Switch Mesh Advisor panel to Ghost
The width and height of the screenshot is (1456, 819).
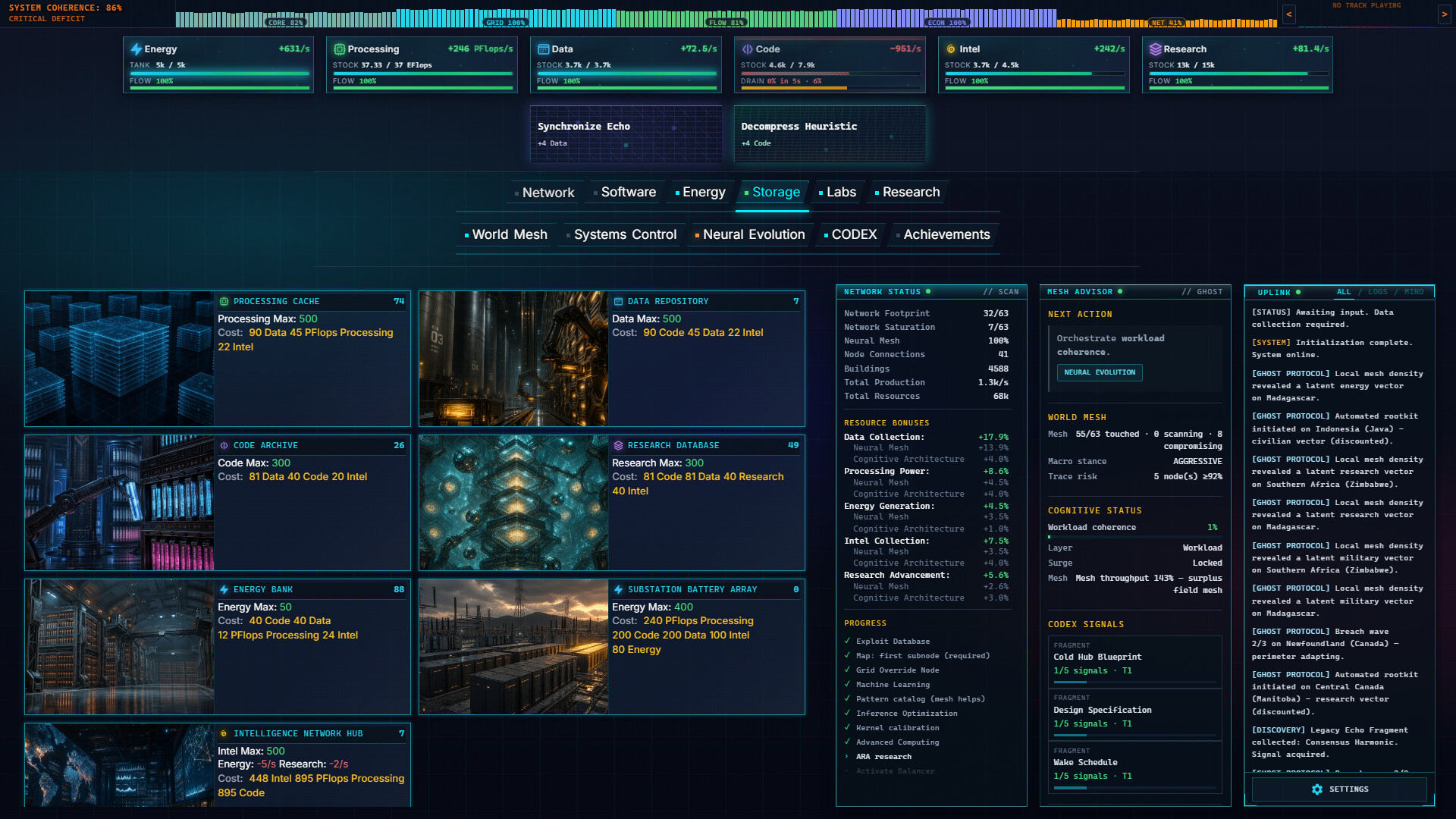tap(1202, 292)
